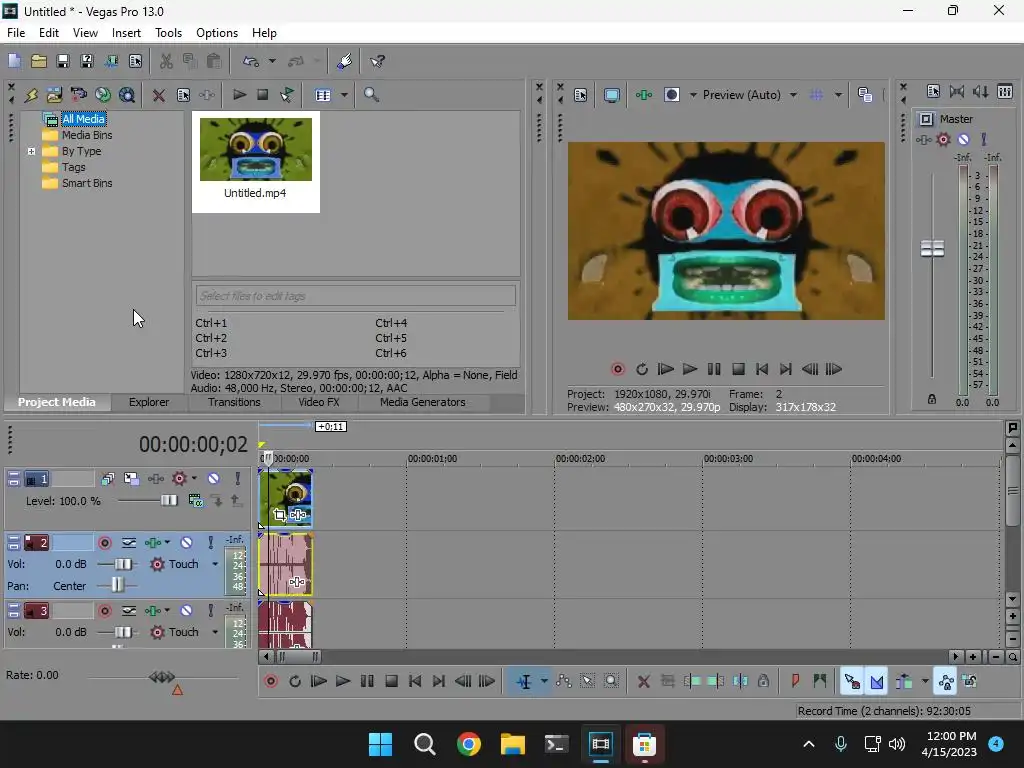This screenshot has height=768, width=1024.
Task: Open the Preview (Auto) quality dropdown
Action: point(793,95)
